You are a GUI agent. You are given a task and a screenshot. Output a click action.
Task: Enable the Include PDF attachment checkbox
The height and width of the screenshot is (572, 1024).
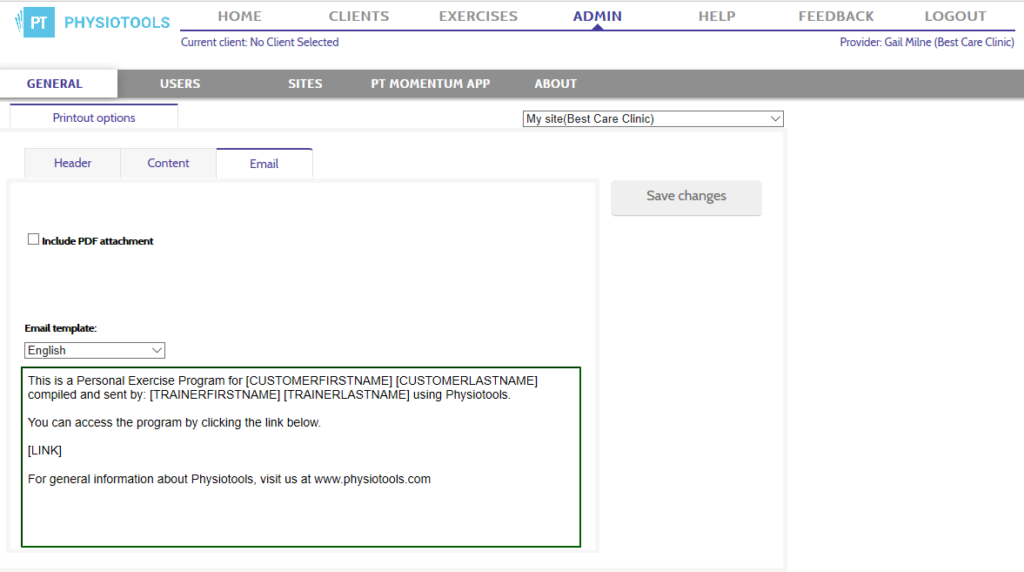(33, 240)
